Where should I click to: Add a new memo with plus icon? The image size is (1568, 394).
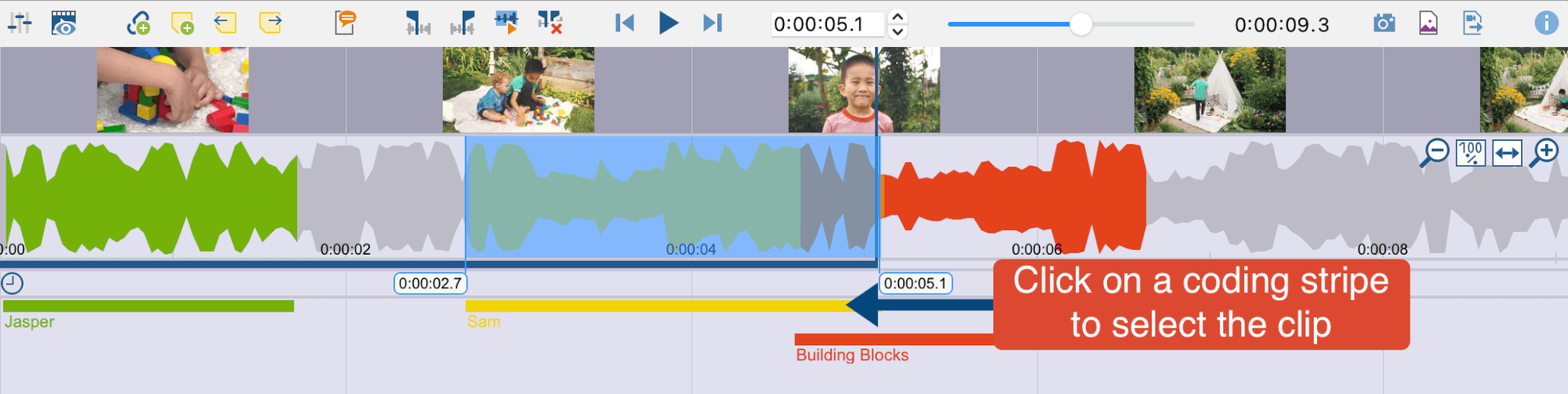coord(182,23)
